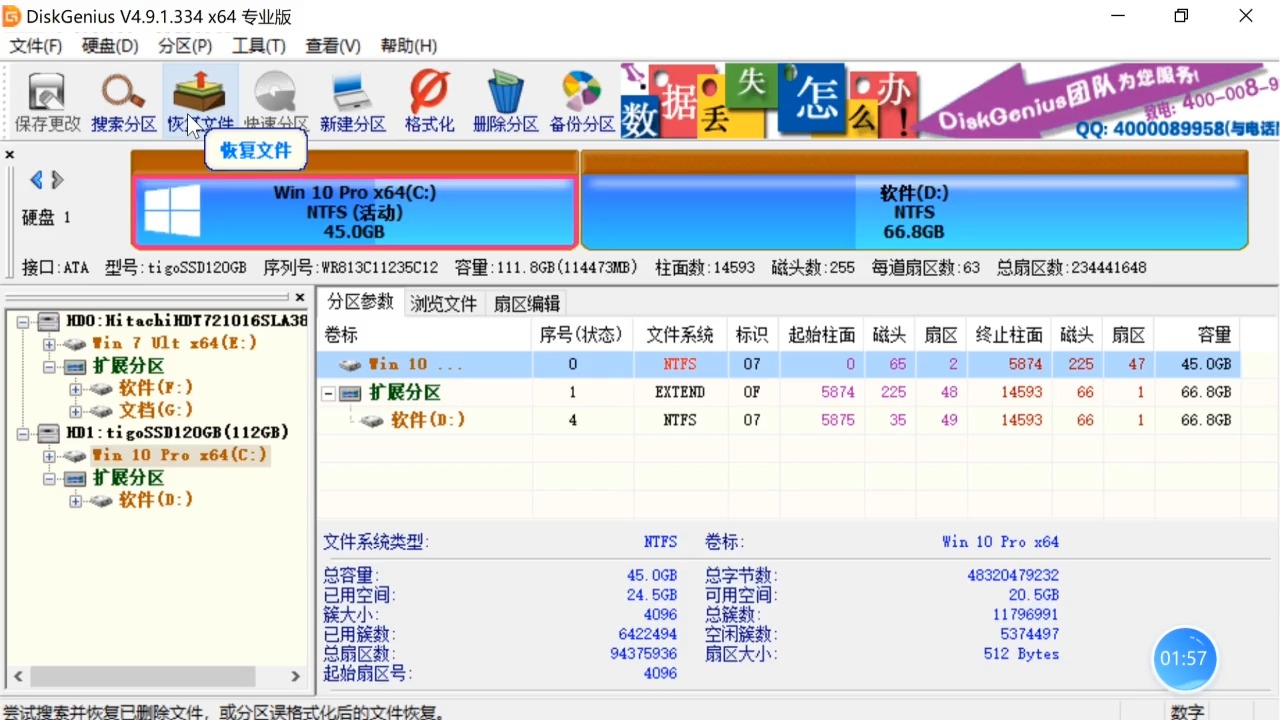Expand the 软件(D:) tree node
This screenshot has width=1280, height=720.
[75, 500]
